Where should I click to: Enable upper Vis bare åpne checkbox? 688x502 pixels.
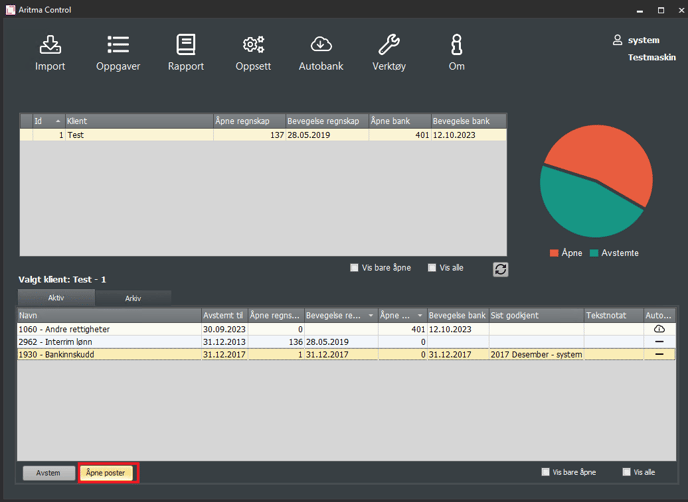(x=355, y=268)
